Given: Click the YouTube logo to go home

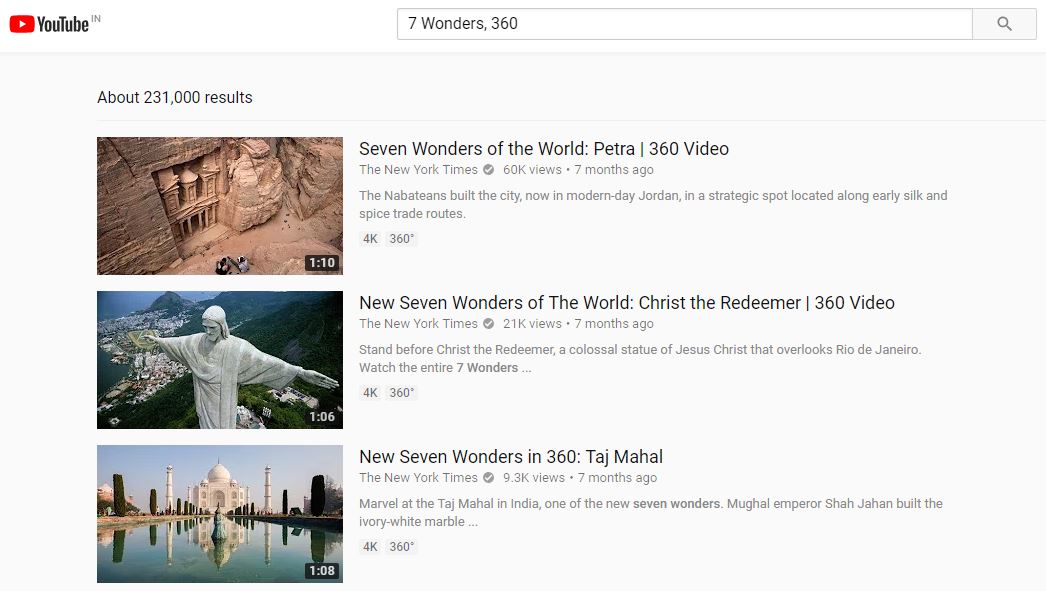Looking at the screenshot, I should pos(49,24).
